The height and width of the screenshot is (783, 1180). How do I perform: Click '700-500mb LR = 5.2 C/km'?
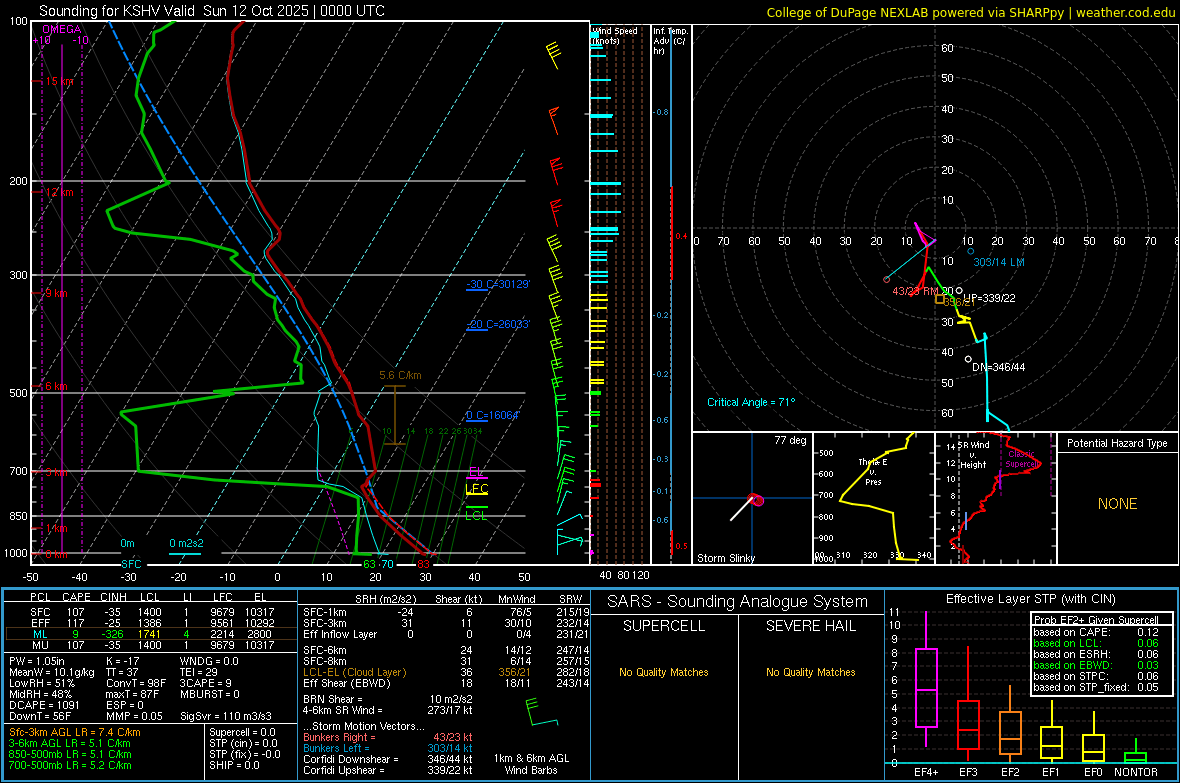pyautogui.click(x=70, y=765)
